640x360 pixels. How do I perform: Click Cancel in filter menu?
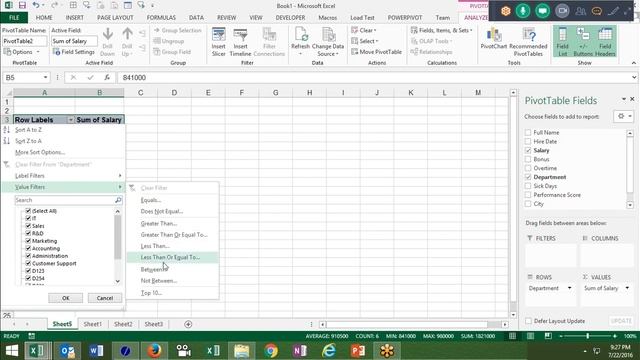click(x=104, y=298)
